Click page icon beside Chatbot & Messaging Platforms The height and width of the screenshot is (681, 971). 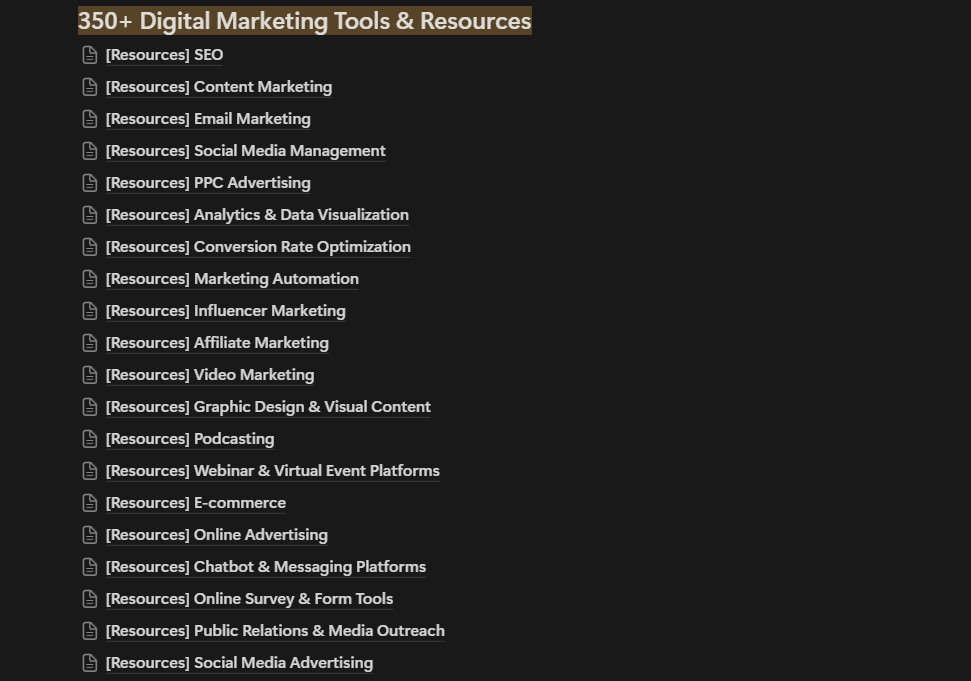[90, 567]
